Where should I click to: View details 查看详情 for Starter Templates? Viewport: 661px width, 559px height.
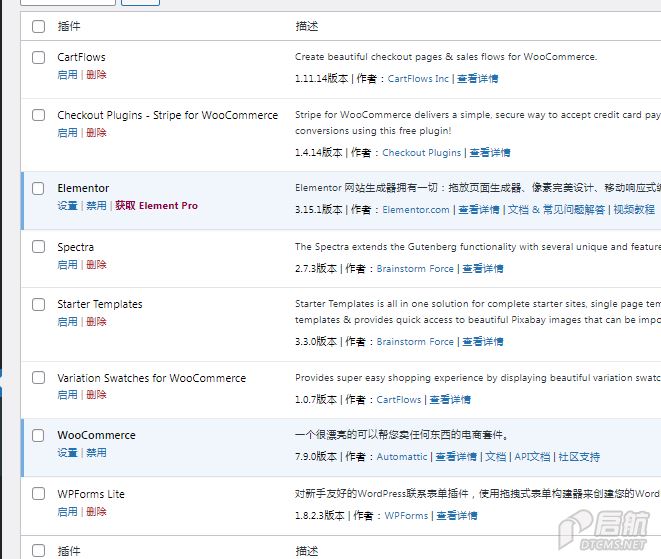pos(483,341)
